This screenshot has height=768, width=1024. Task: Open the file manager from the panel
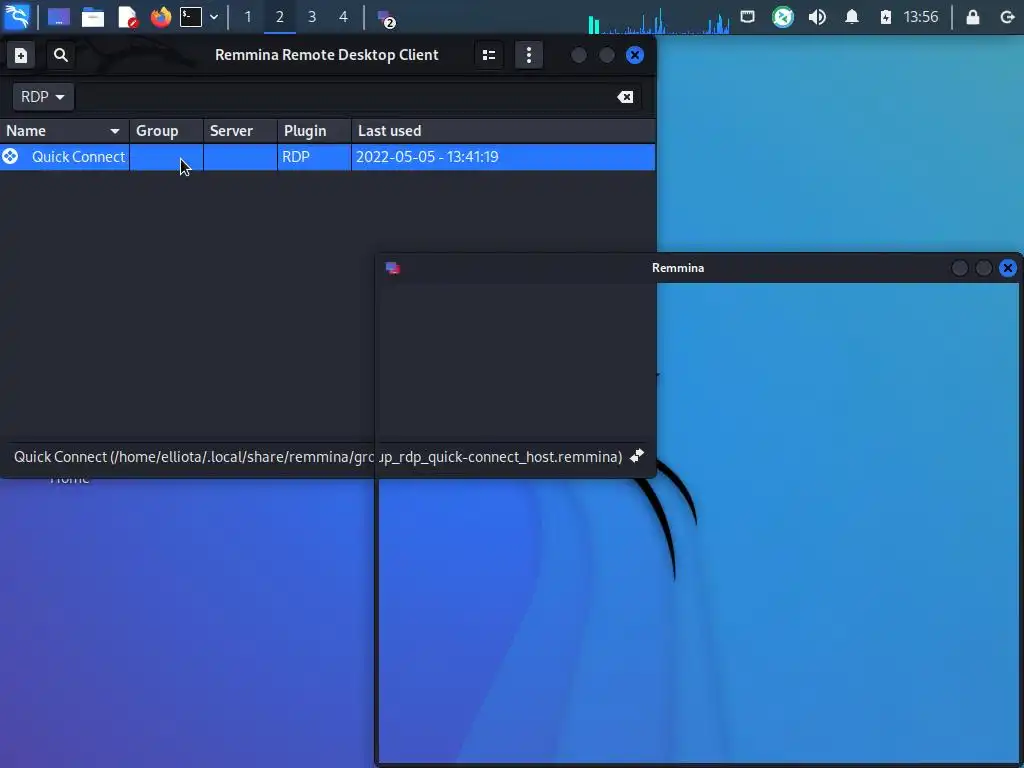coord(93,17)
